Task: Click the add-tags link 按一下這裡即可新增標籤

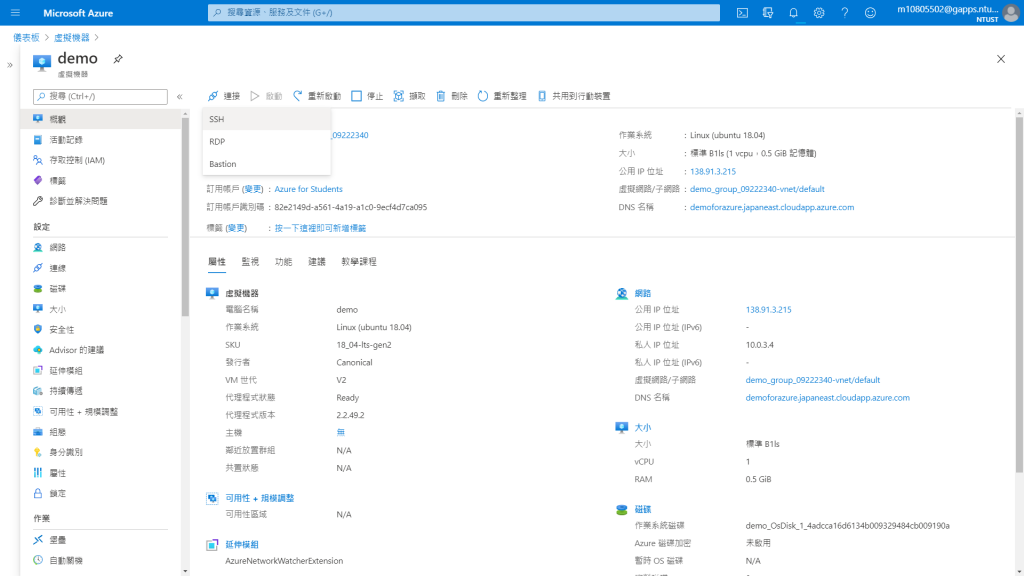Action: click(x=320, y=228)
